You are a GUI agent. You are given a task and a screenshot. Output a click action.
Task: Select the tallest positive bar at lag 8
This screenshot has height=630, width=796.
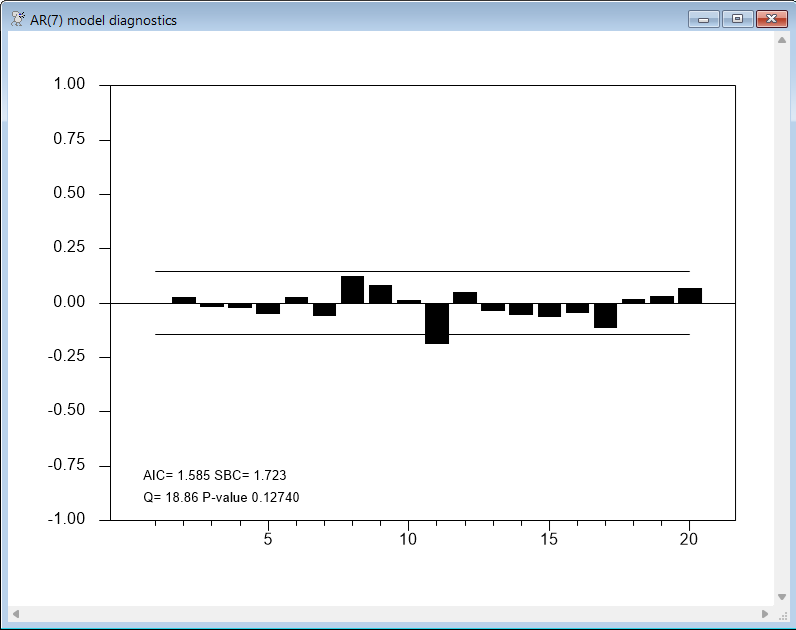[352, 290]
